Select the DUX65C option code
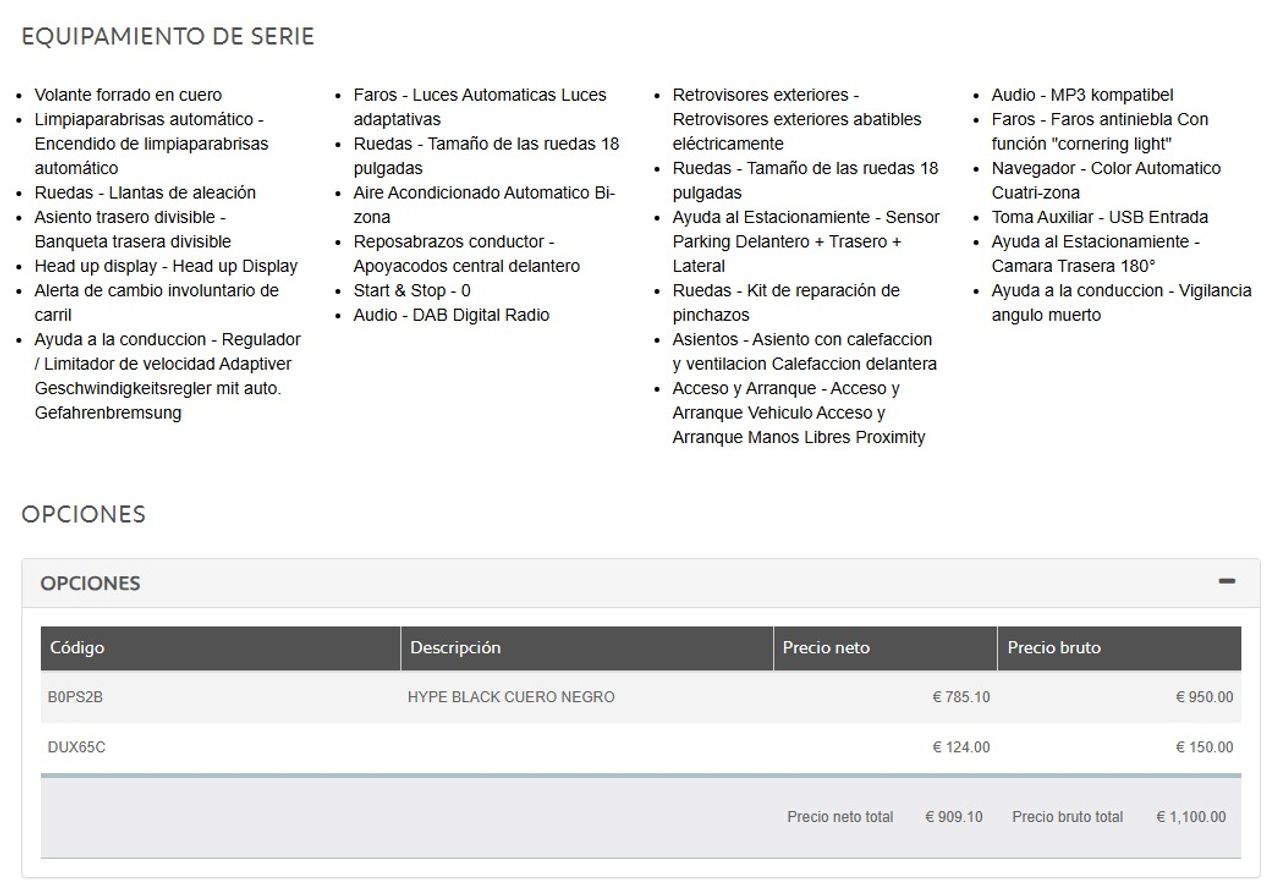1280x896 pixels. point(77,747)
